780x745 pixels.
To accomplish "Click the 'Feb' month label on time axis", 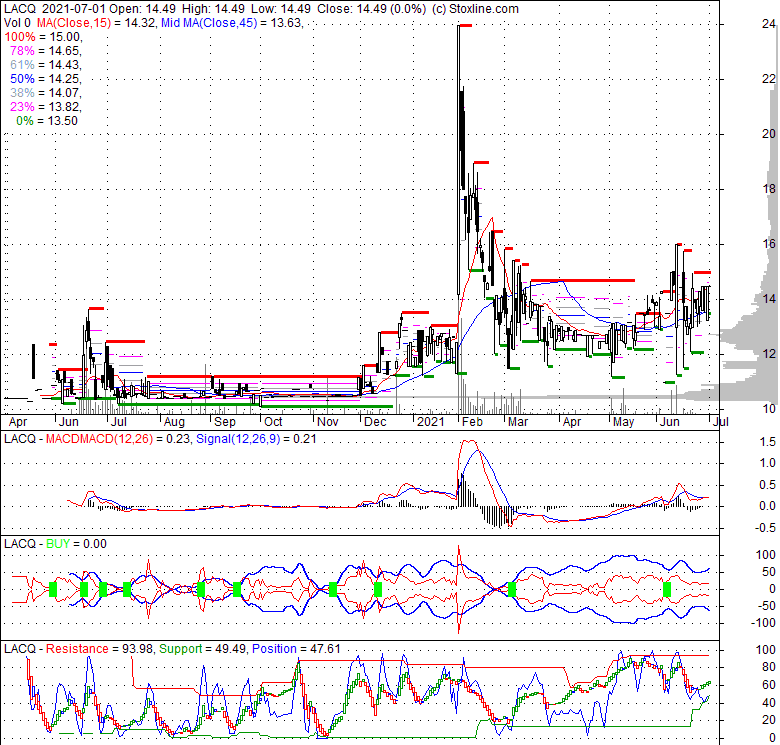I will (x=472, y=422).
